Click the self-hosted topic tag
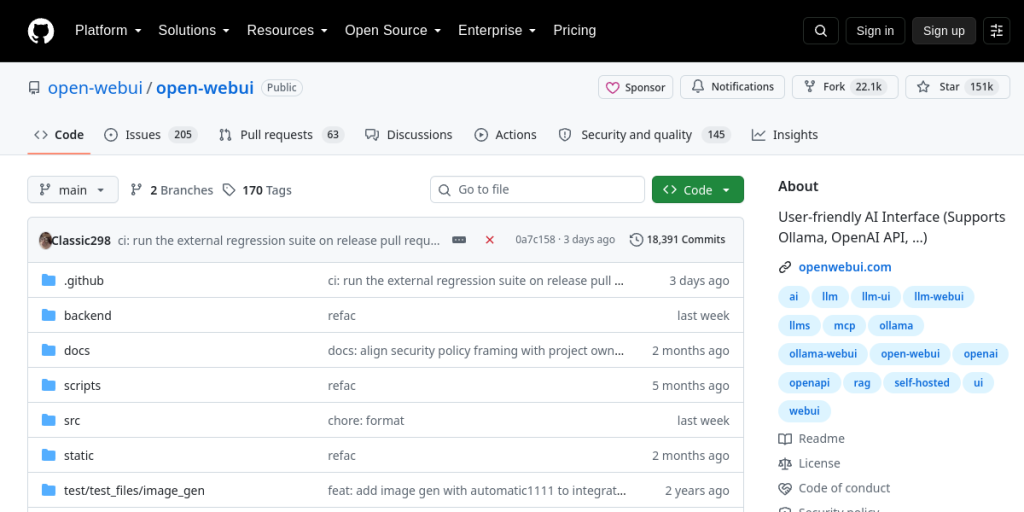Image resolution: width=1024 pixels, height=512 pixels. coord(921,383)
